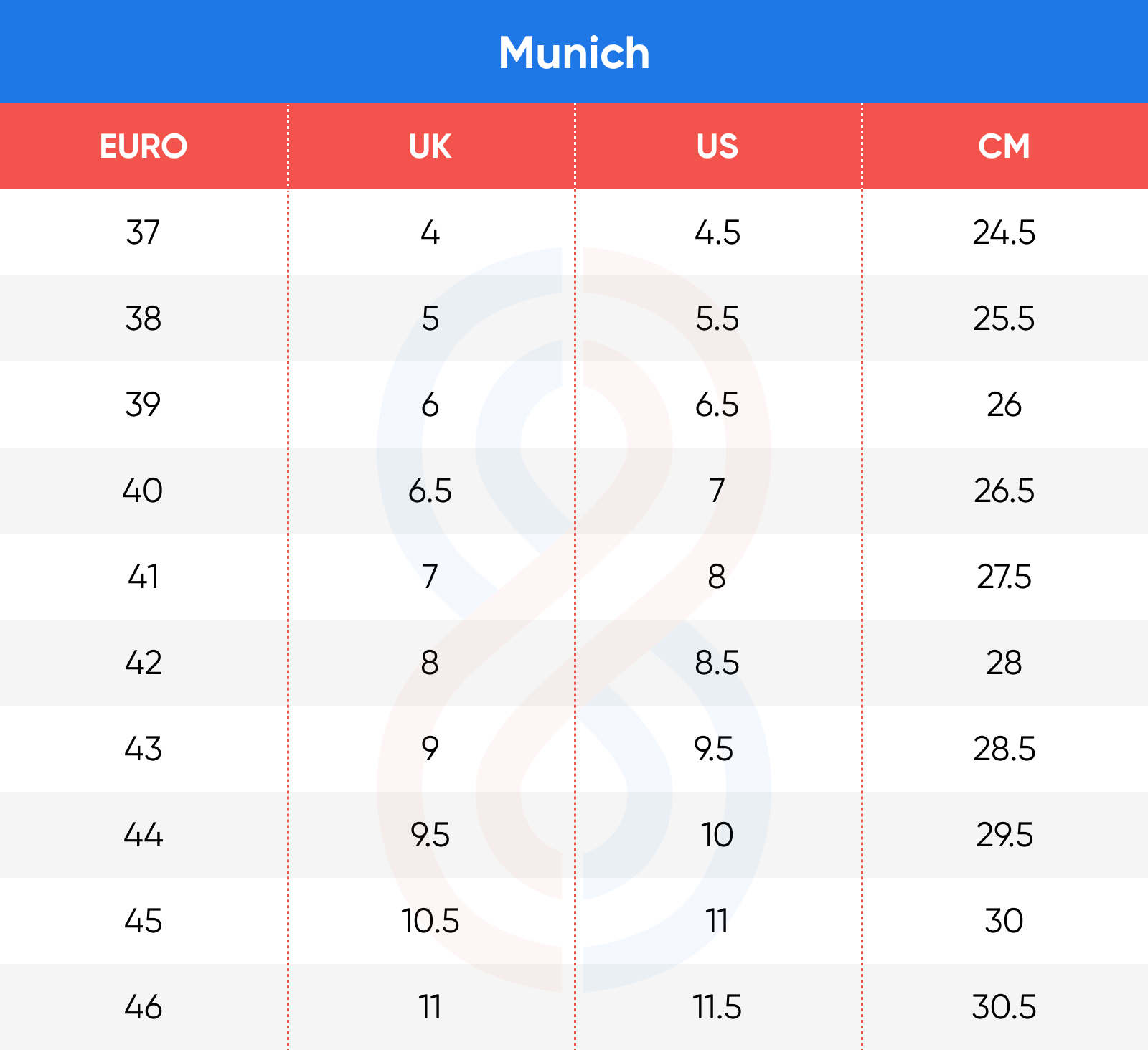Screen dimensions: 1148x1050
Task: Select the US column header
Action: coord(717,146)
